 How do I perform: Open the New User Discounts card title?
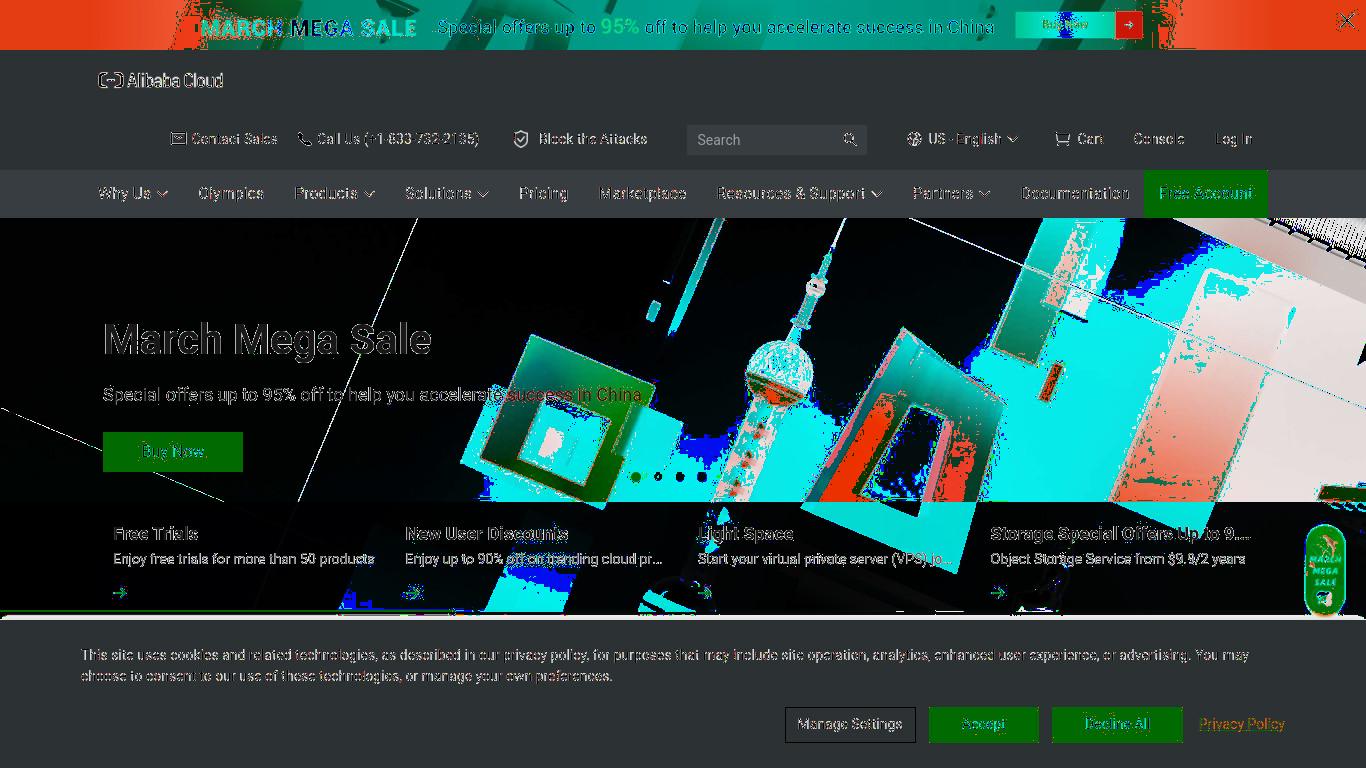pyautogui.click(x=486, y=534)
